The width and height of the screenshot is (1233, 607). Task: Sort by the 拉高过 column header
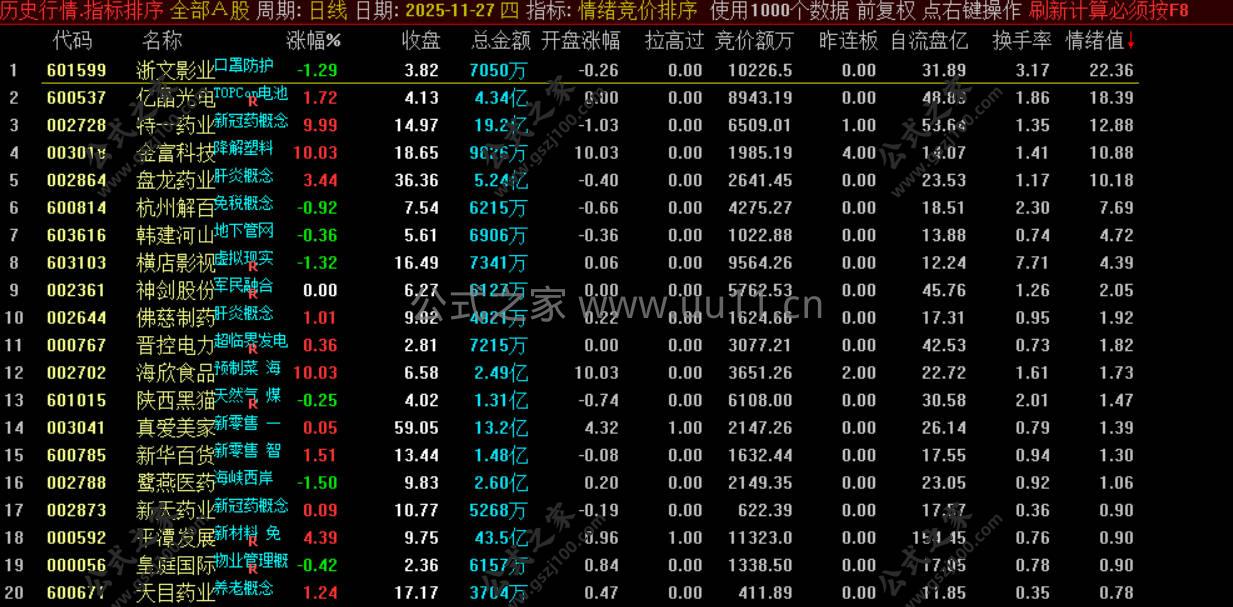(674, 41)
